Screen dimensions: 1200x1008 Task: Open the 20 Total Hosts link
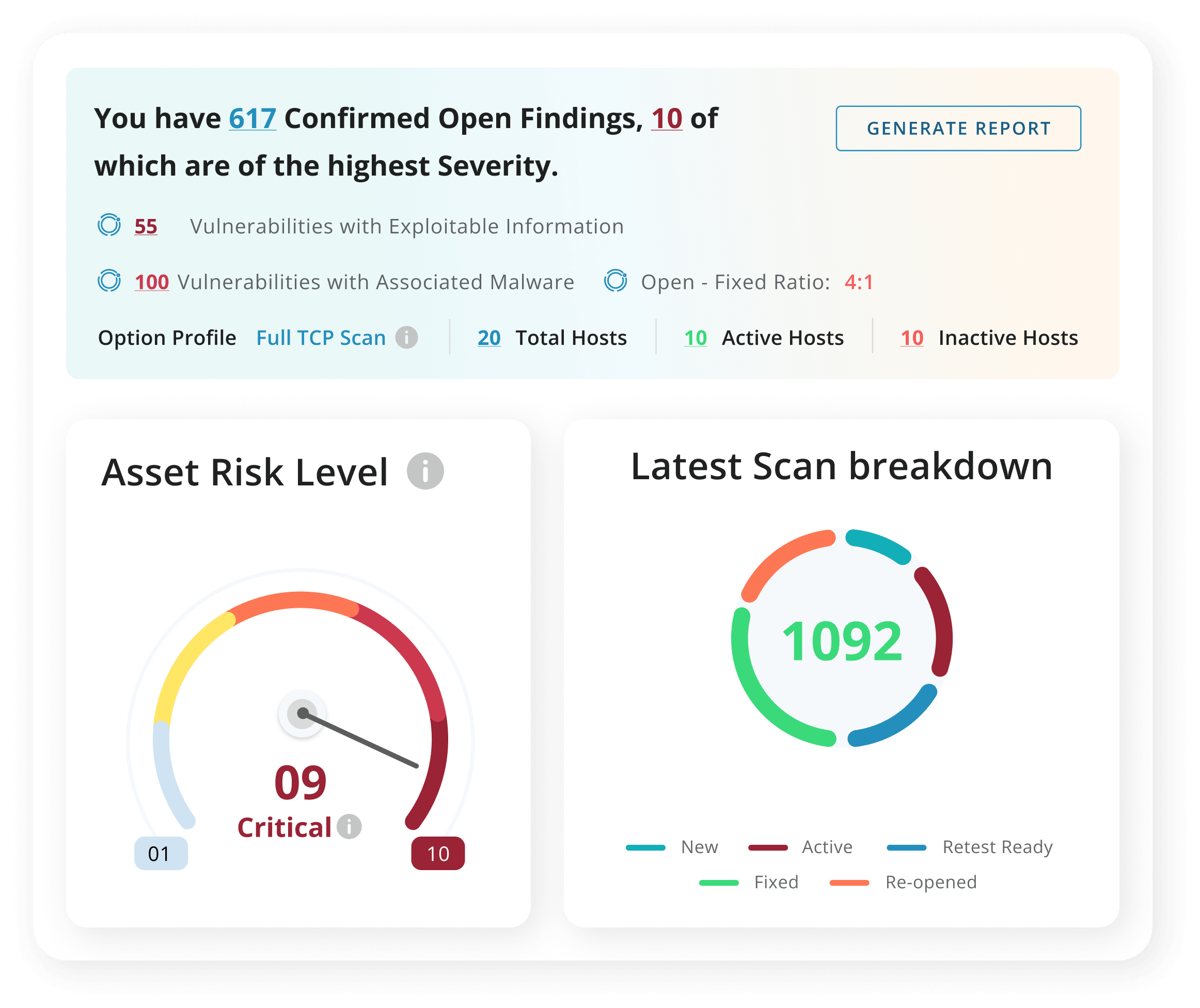coord(489,338)
